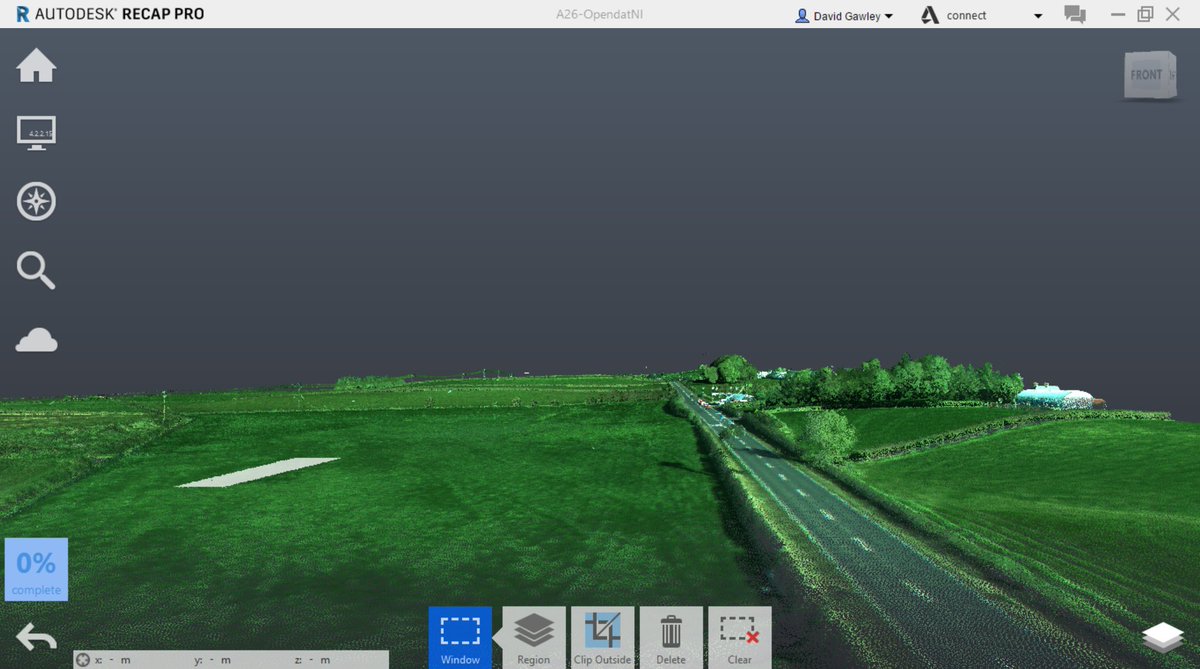Expand the connect dropdown arrow
The width and height of the screenshot is (1200, 669).
click(x=1038, y=16)
